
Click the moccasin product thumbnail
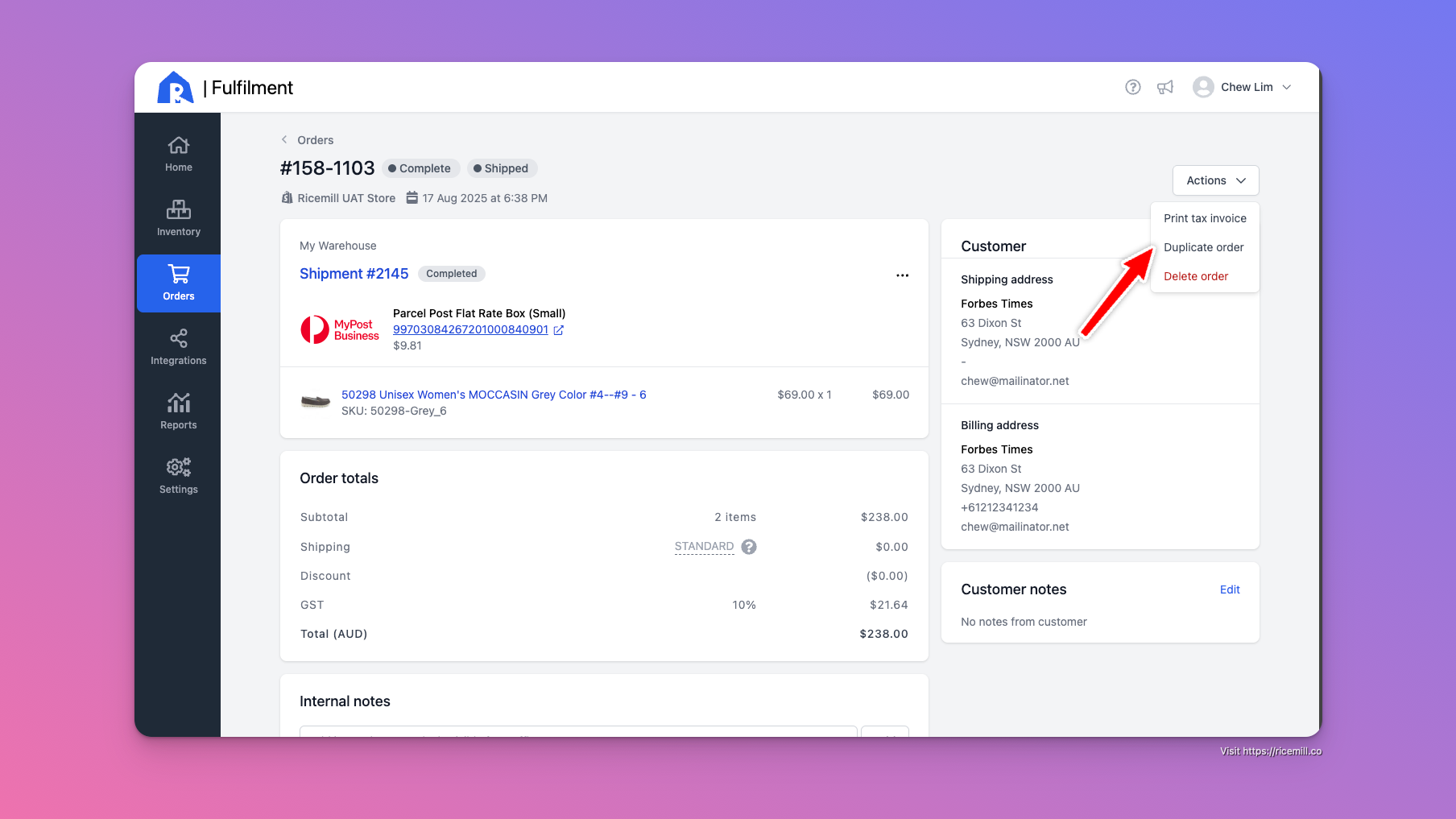pyautogui.click(x=316, y=401)
